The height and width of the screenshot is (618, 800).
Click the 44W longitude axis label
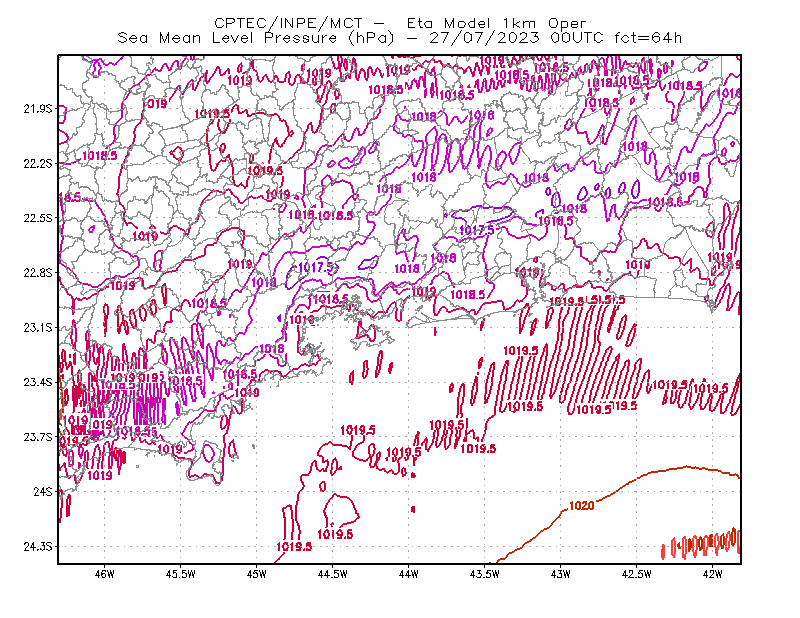click(x=408, y=574)
